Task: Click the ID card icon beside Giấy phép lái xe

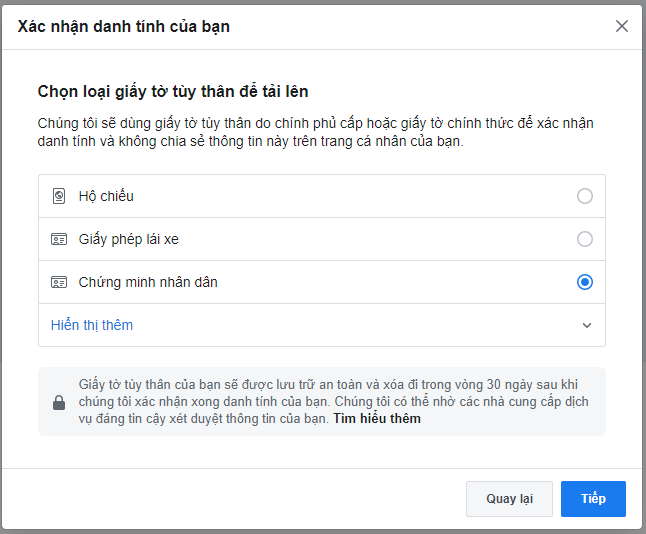Action: coord(59,239)
